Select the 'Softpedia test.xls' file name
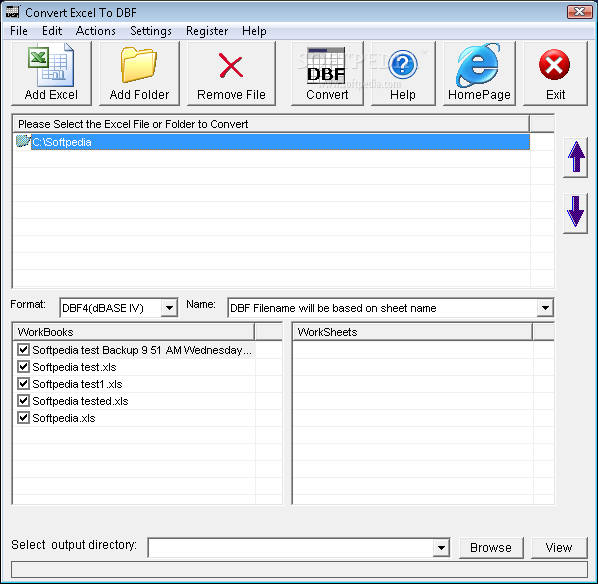The height and width of the screenshot is (584, 598). tap(74, 367)
